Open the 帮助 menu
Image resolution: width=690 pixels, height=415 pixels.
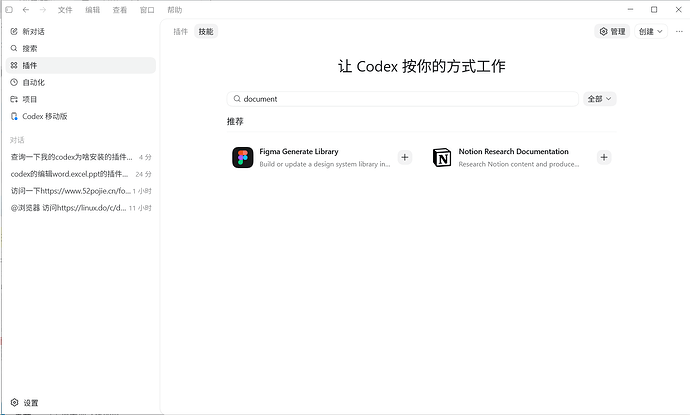[x=175, y=10]
